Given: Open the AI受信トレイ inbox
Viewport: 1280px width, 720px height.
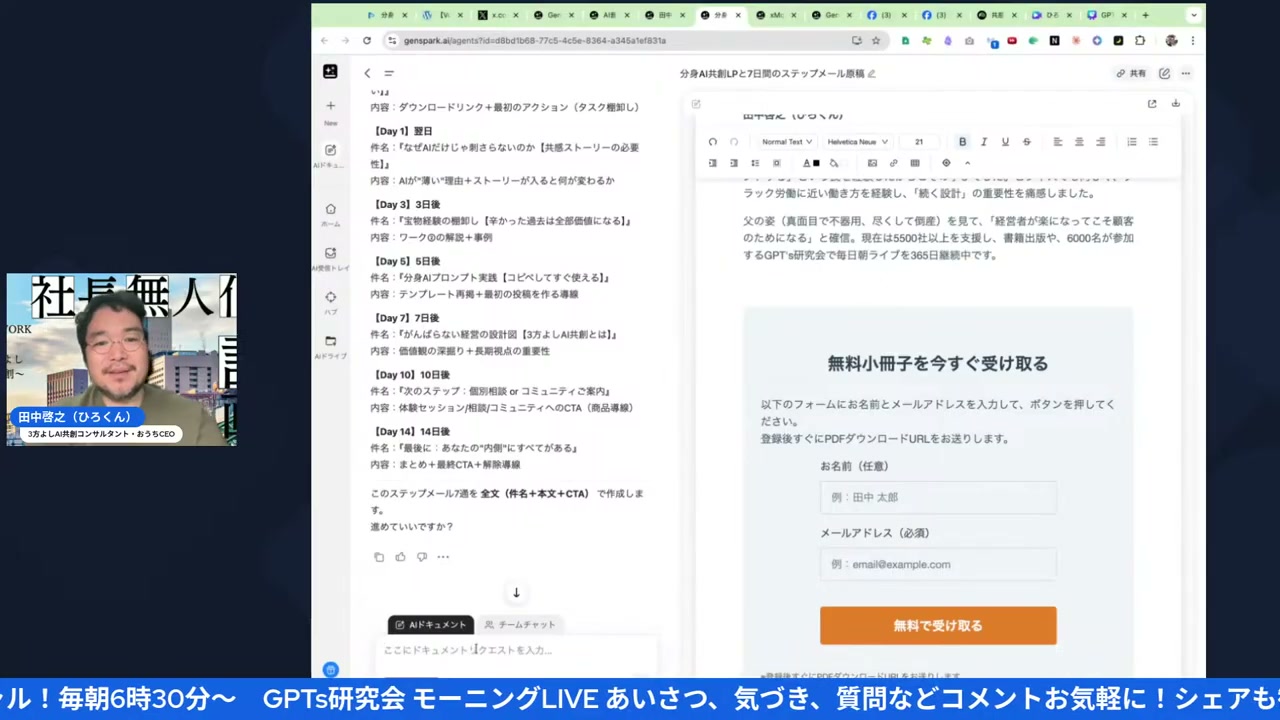Looking at the screenshot, I should click(x=330, y=258).
